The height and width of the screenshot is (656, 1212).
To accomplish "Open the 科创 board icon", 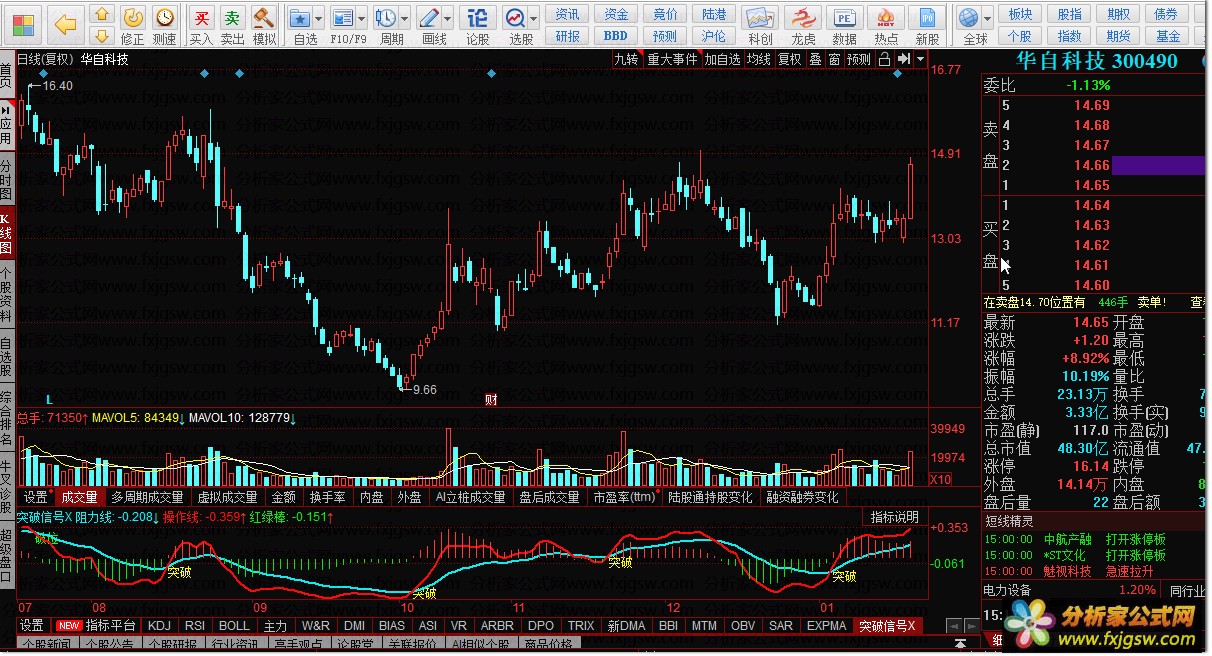I will [760, 17].
